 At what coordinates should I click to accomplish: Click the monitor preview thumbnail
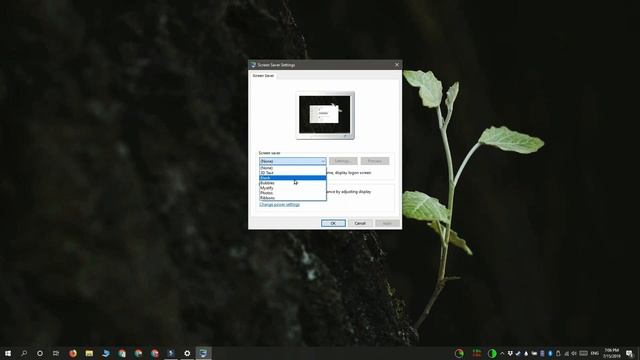click(x=325, y=115)
